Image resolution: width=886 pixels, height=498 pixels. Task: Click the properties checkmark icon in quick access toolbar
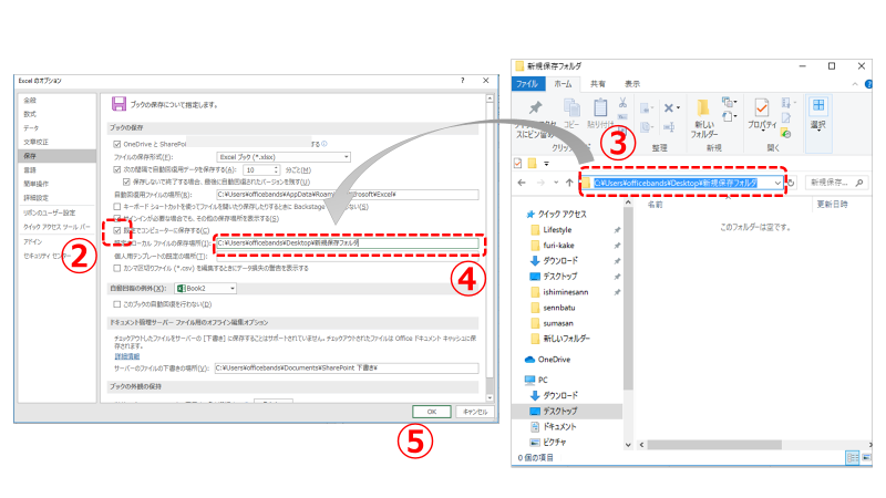[x=518, y=163]
